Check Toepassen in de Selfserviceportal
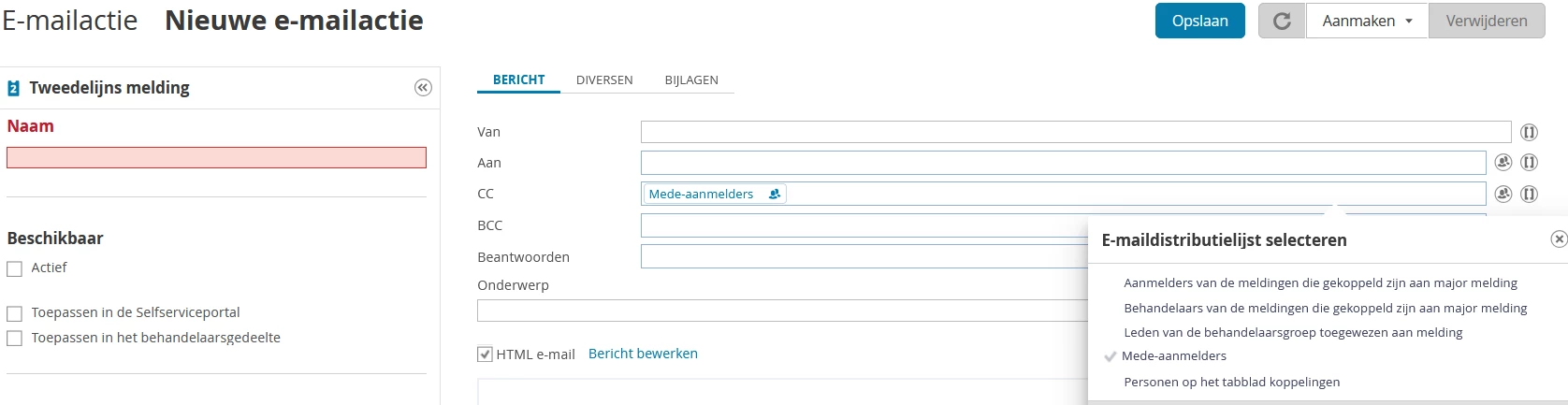Image resolution: width=1568 pixels, height=405 pixels. (x=14, y=313)
